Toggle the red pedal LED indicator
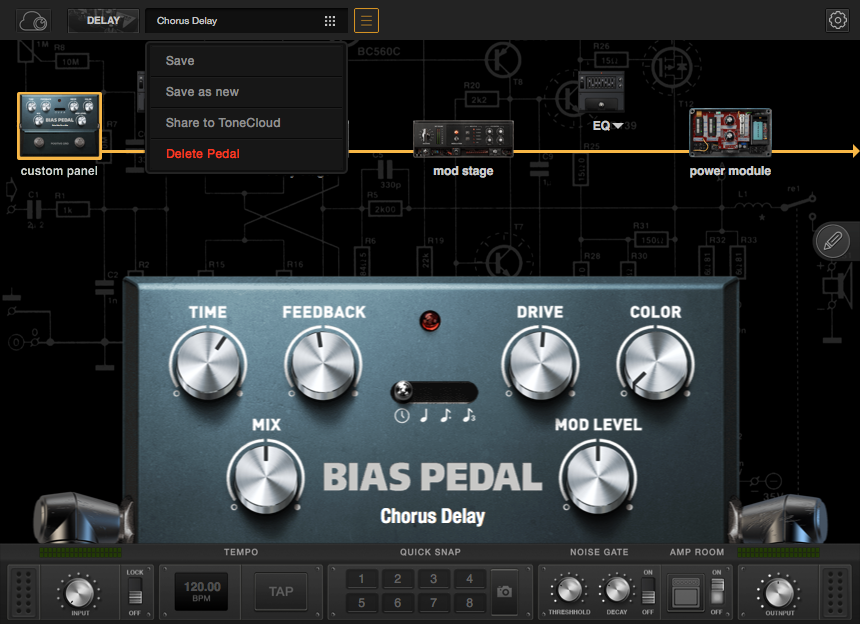This screenshot has height=624, width=860. point(429,321)
